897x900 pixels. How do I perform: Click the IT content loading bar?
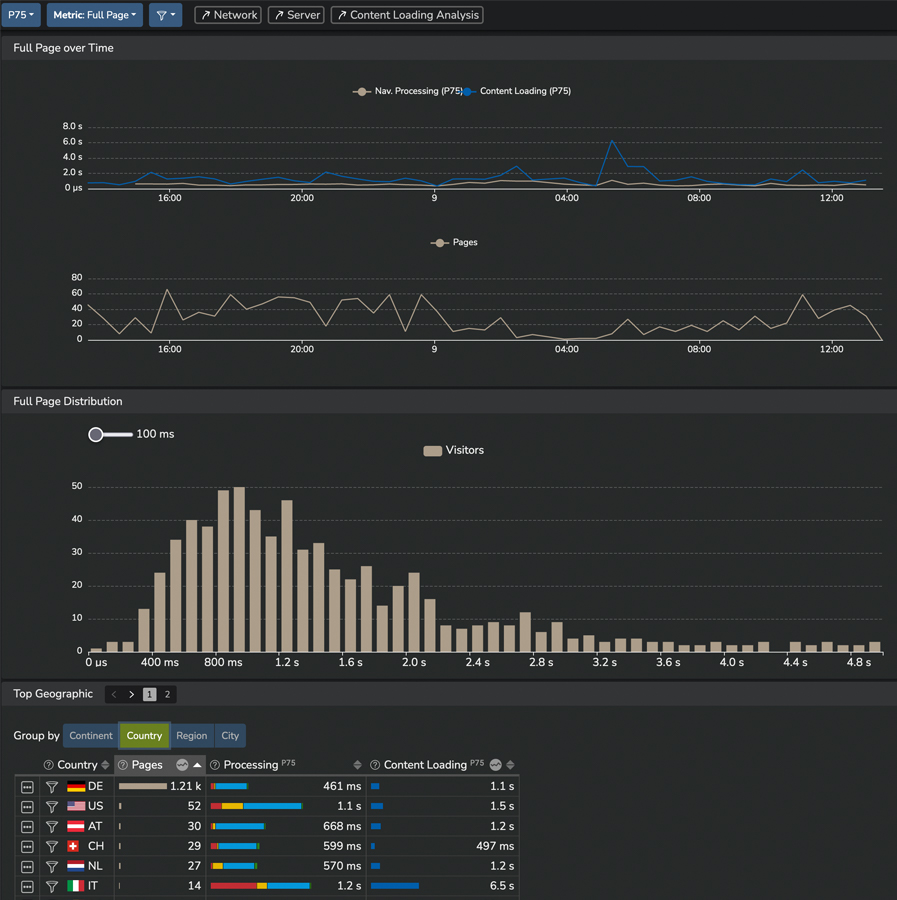pos(395,886)
